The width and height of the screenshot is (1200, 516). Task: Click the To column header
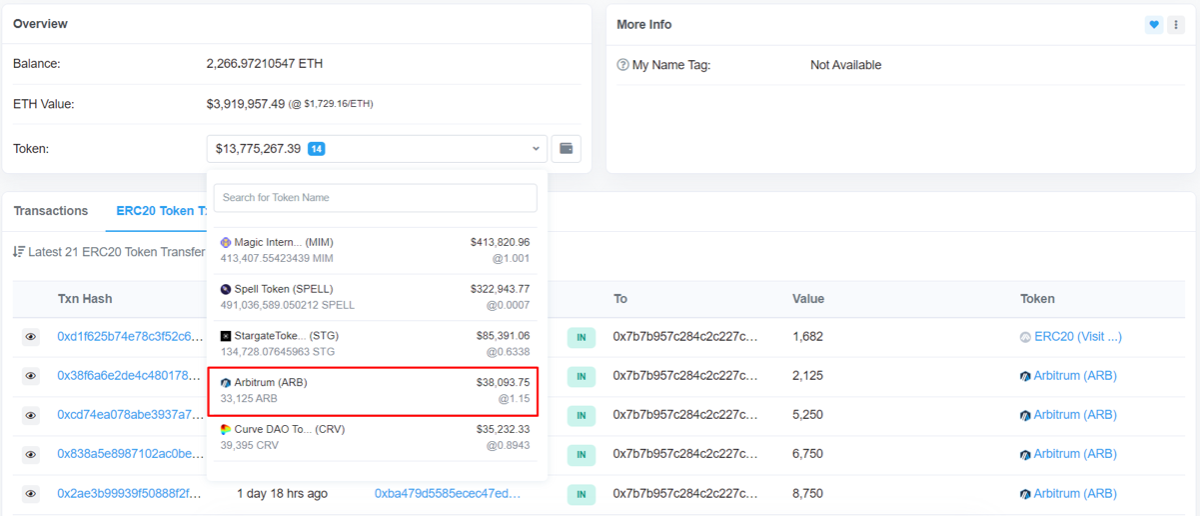pyautogui.click(x=620, y=299)
